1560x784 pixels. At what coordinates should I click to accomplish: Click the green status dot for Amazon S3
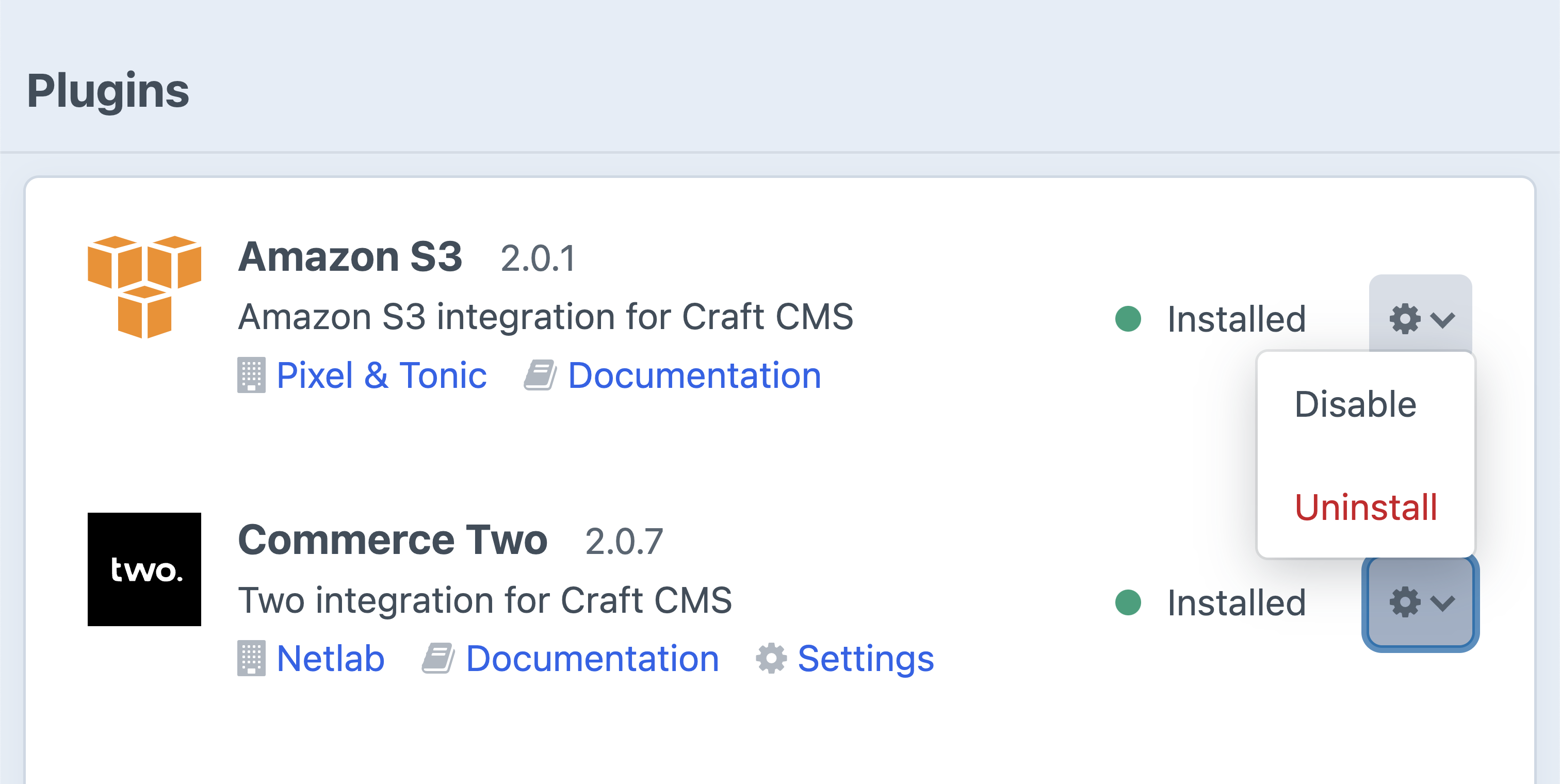(x=1128, y=318)
